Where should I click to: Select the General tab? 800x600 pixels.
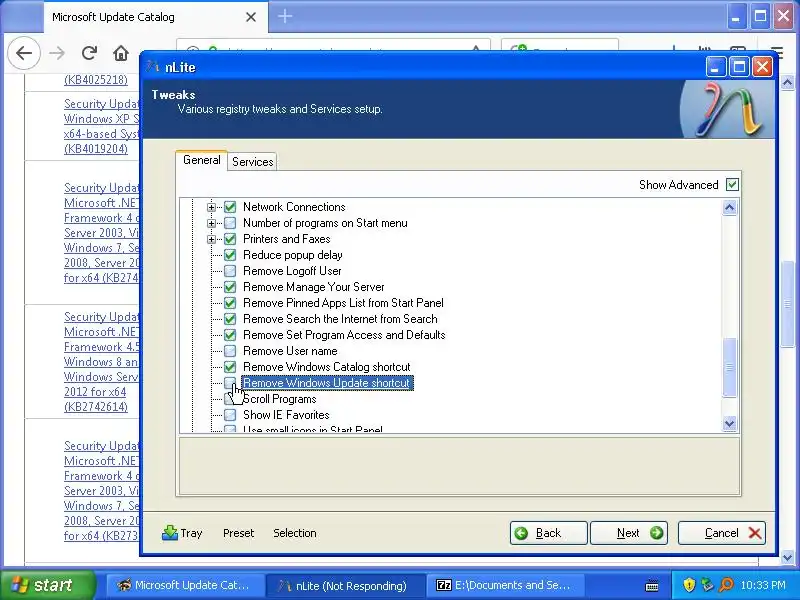coord(202,160)
